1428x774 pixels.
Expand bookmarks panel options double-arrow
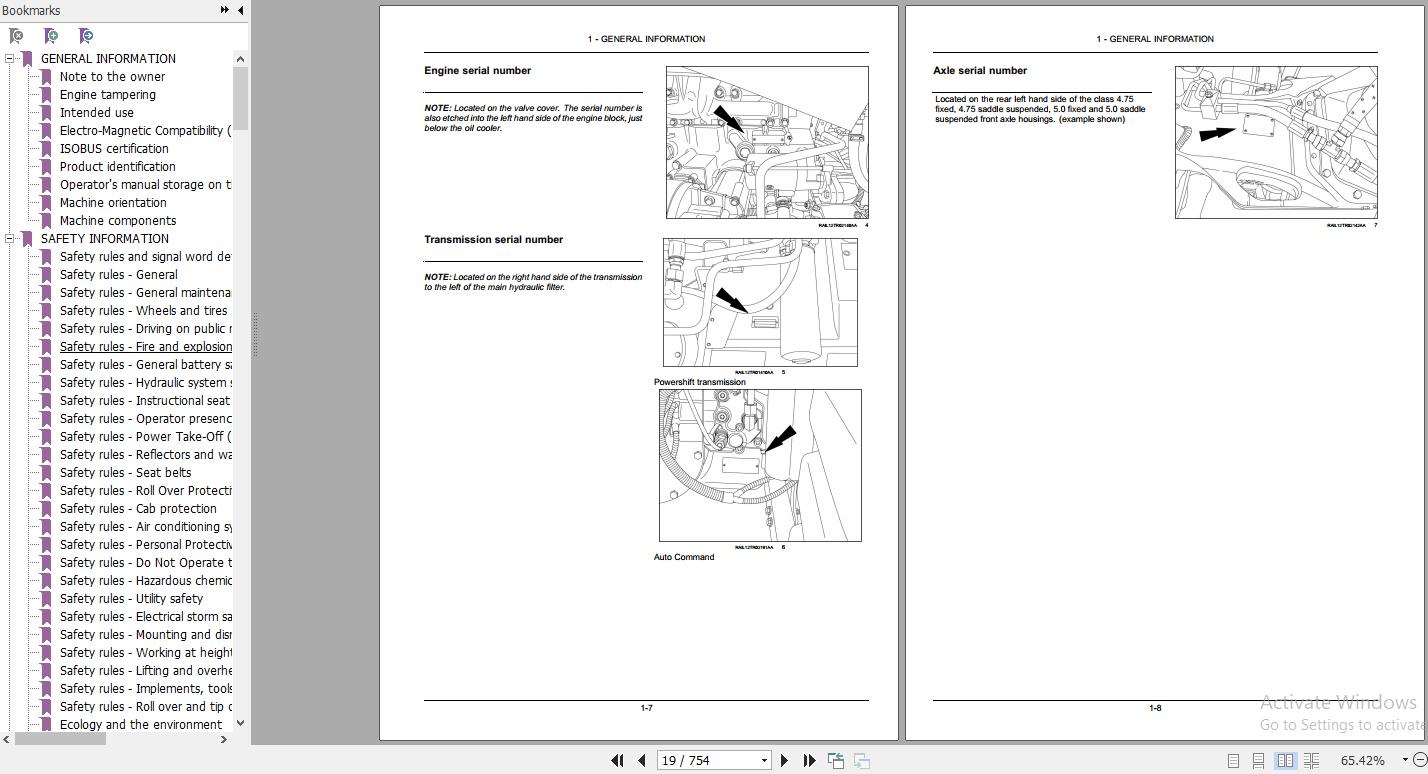pos(225,10)
